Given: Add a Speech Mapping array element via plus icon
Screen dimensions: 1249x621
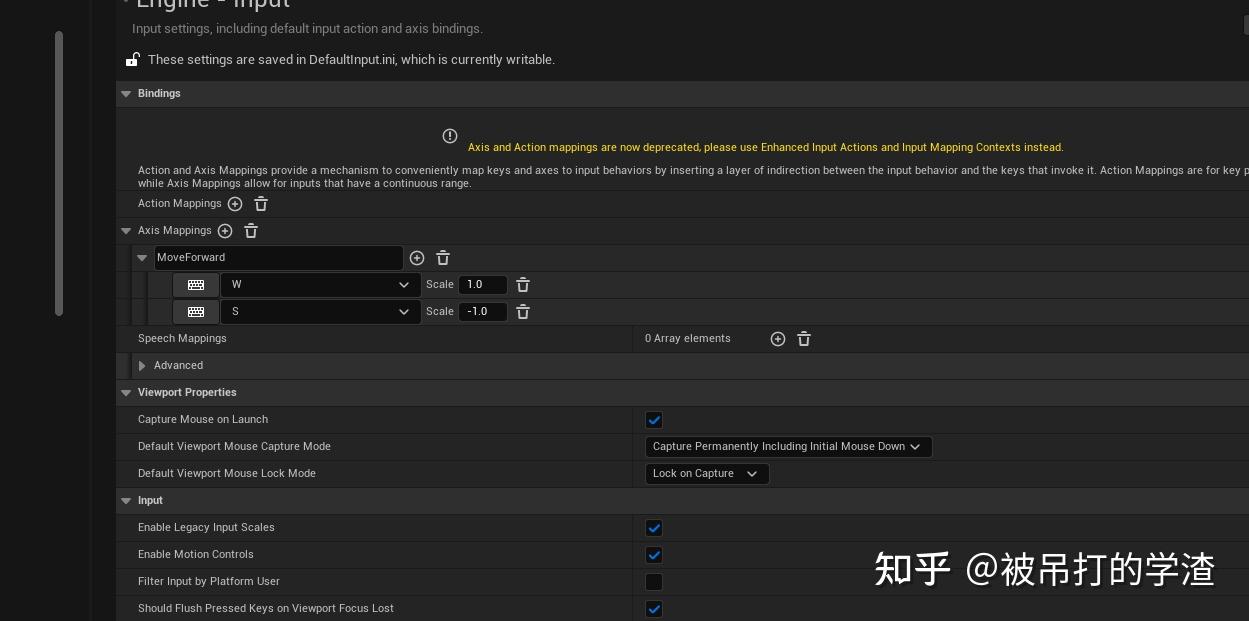Looking at the screenshot, I should click(x=778, y=339).
